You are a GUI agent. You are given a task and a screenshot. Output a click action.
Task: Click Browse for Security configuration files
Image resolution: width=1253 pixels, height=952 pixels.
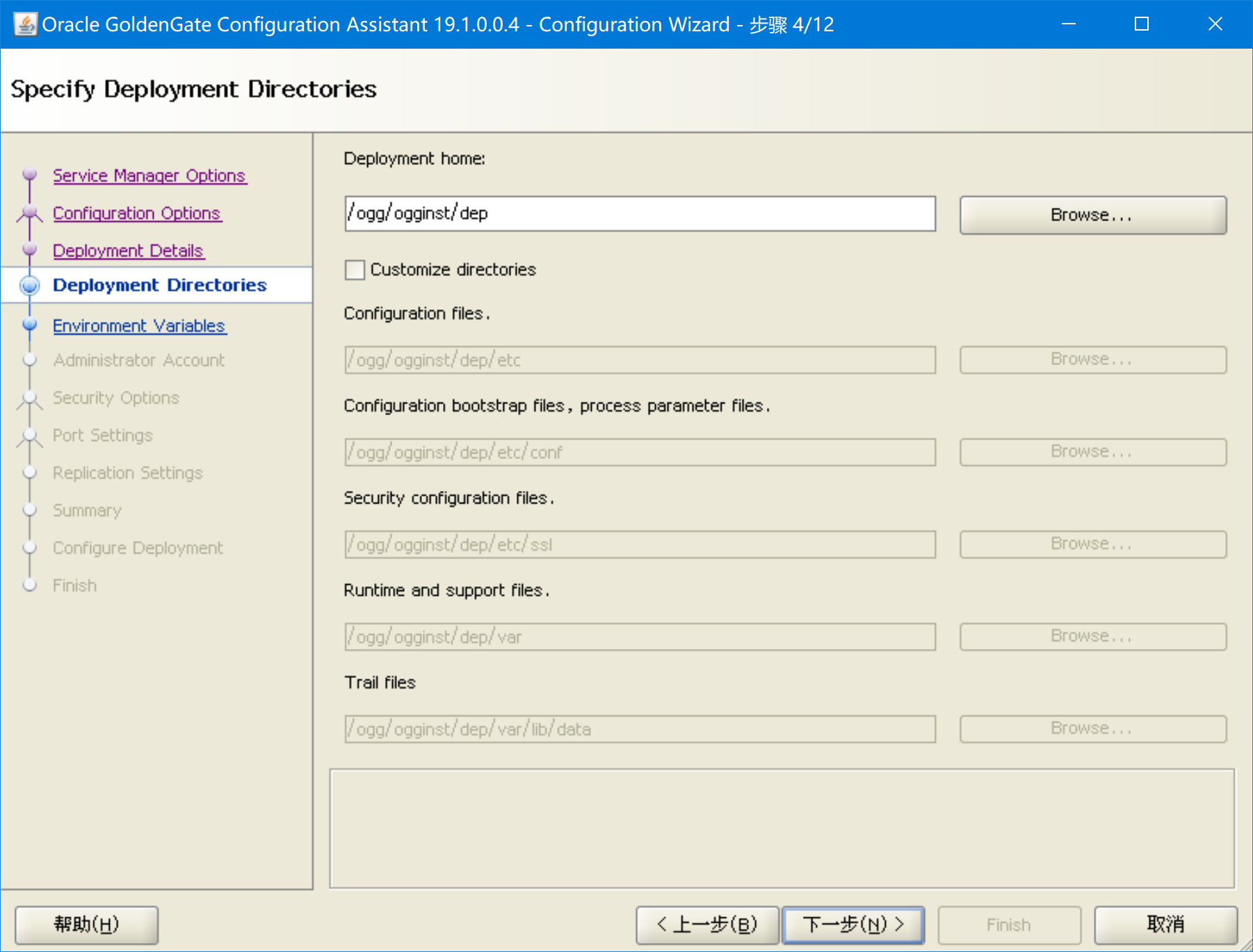click(x=1092, y=544)
